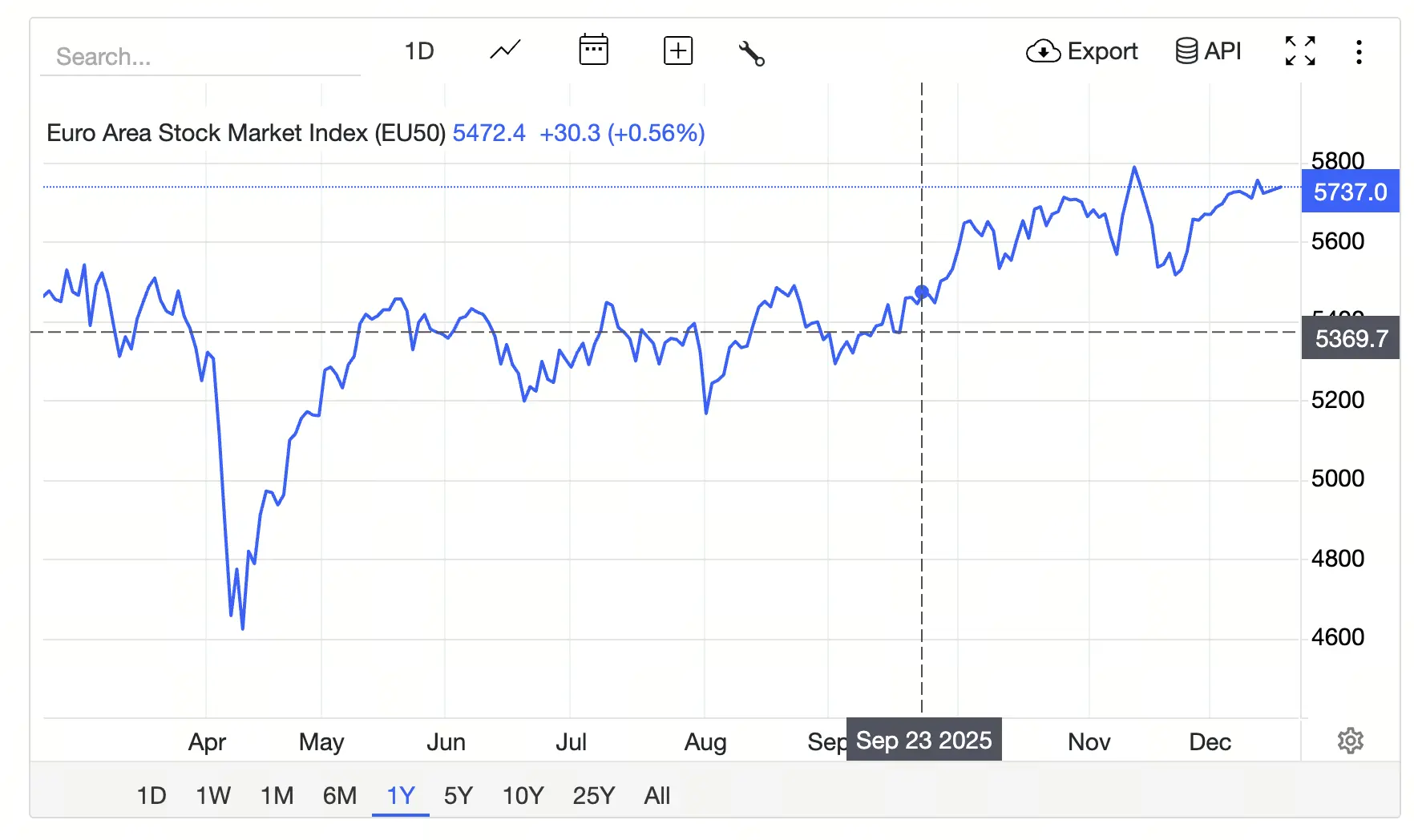Click the Apr axis label
The width and height of the screenshot is (1414, 840).
pyautogui.click(x=207, y=742)
